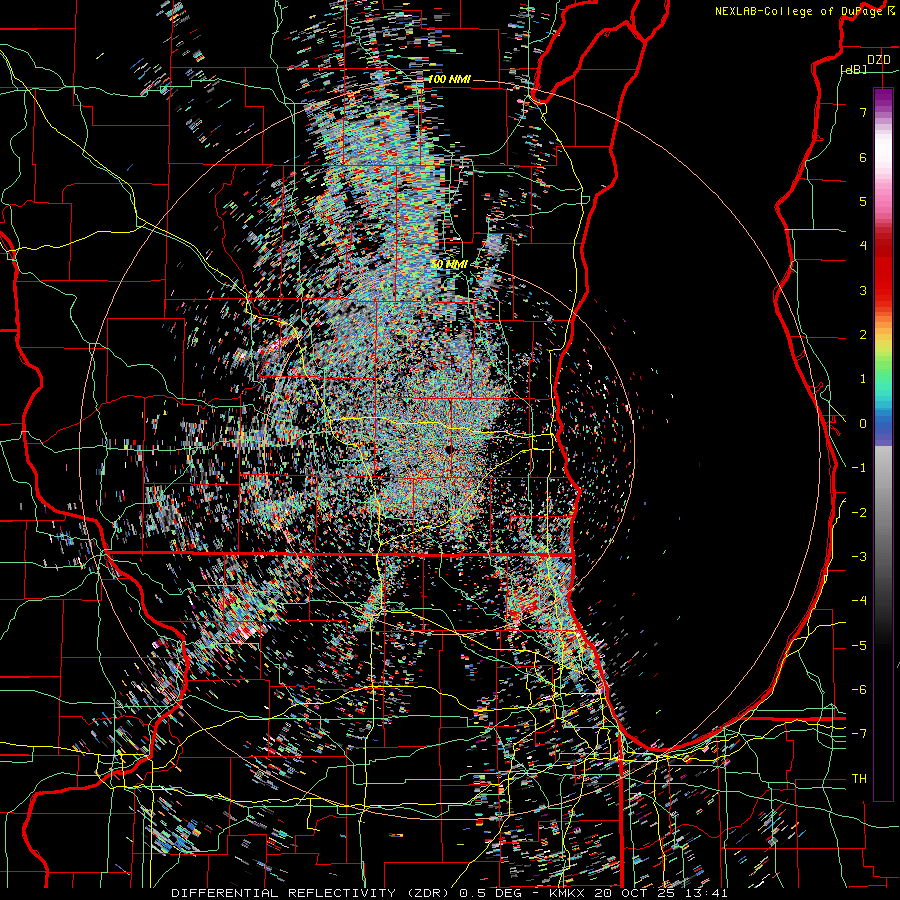The image size is (900, 900).
Task: Select the 7 dB tick label
Action: (863, 112)
